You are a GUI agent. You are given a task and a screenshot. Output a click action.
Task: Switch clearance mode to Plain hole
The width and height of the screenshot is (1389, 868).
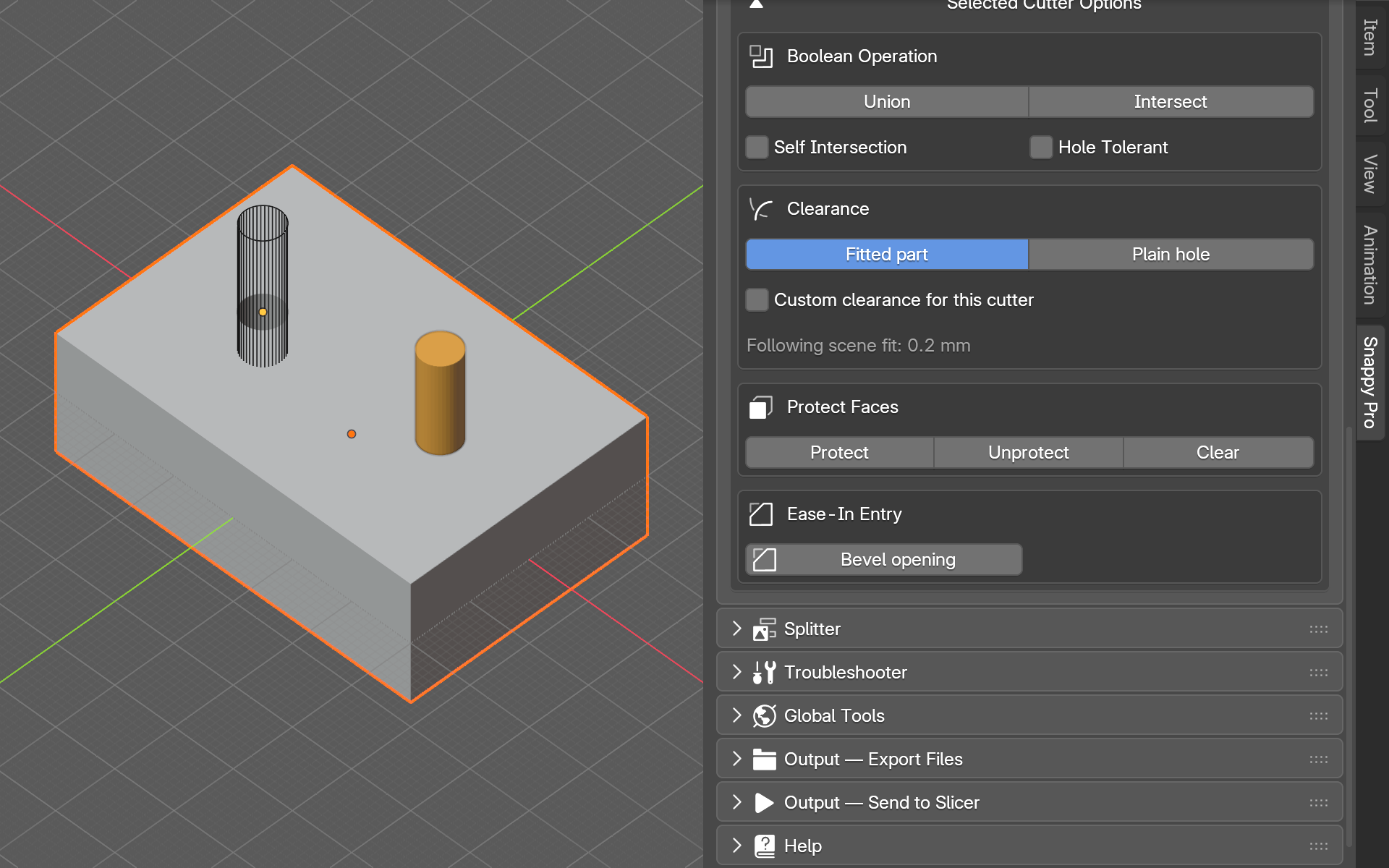tap(1171, 255)
